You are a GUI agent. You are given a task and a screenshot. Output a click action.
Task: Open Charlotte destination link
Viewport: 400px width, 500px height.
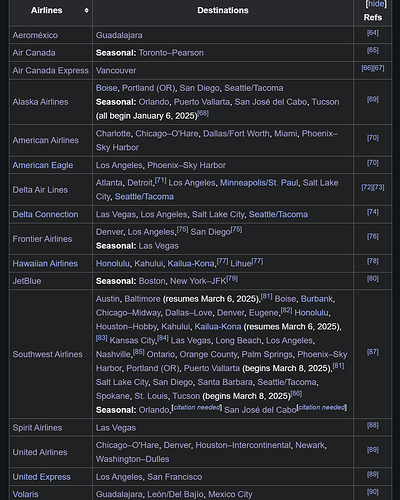click(113, 133)
